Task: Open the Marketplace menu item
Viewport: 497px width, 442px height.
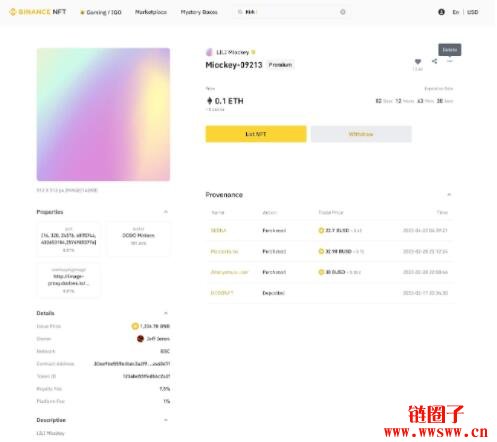Action: pyautogui.click(x=151, y=12)
